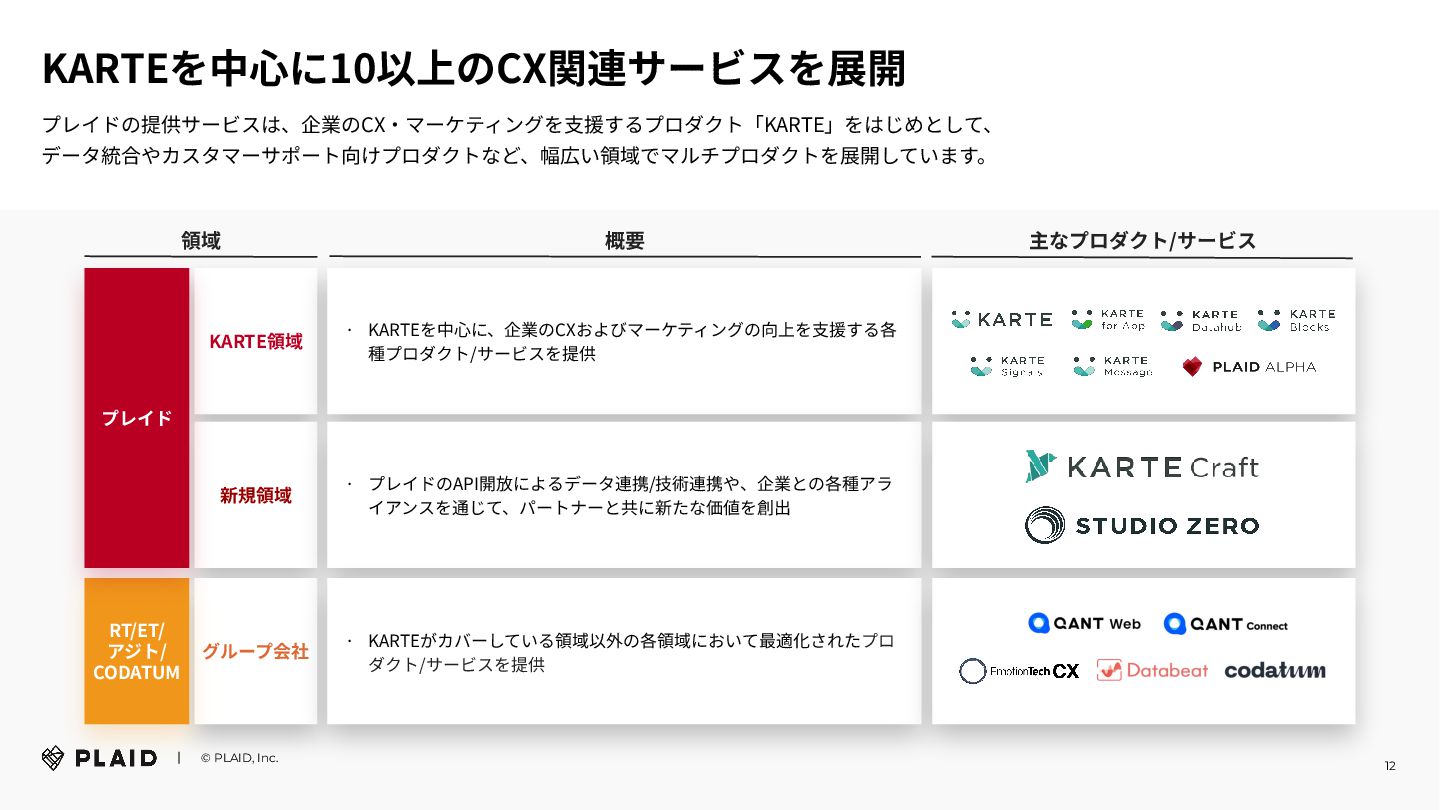Click the orange RT/ET/アジト/CODATUM block
Image resolution: width=1440 pixels, height=810 pixels.
point(137,651)
